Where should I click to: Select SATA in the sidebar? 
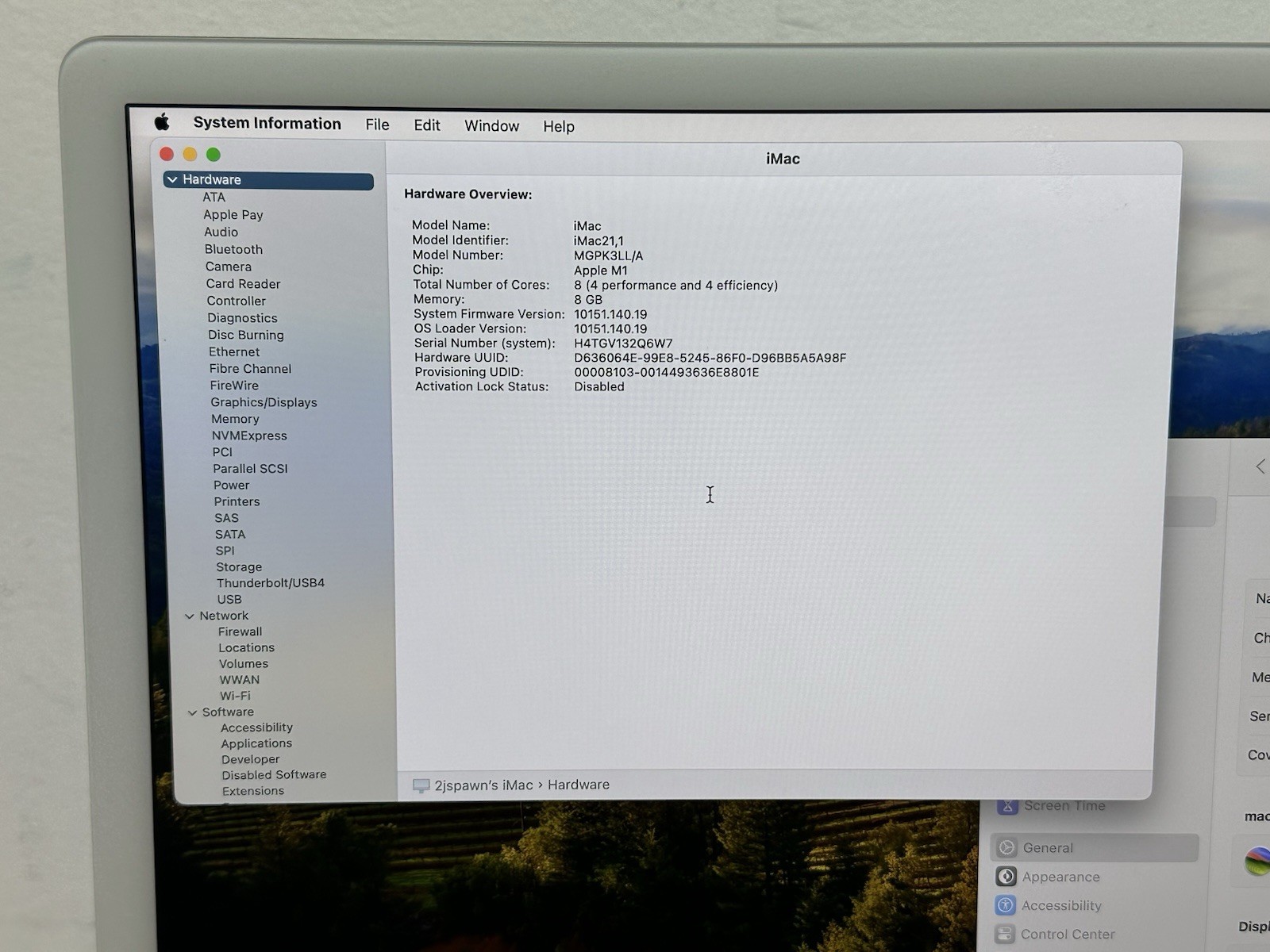pos(230,535)
